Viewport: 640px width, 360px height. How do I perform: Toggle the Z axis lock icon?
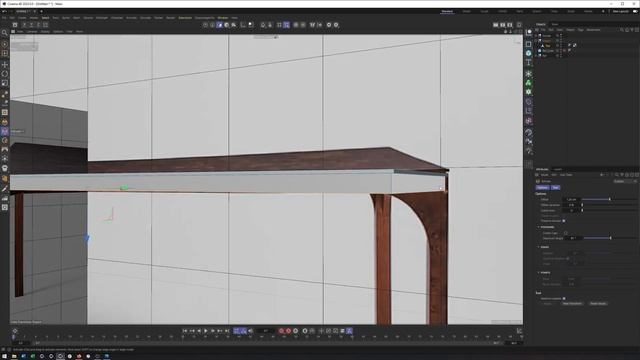tap(38, 25)
